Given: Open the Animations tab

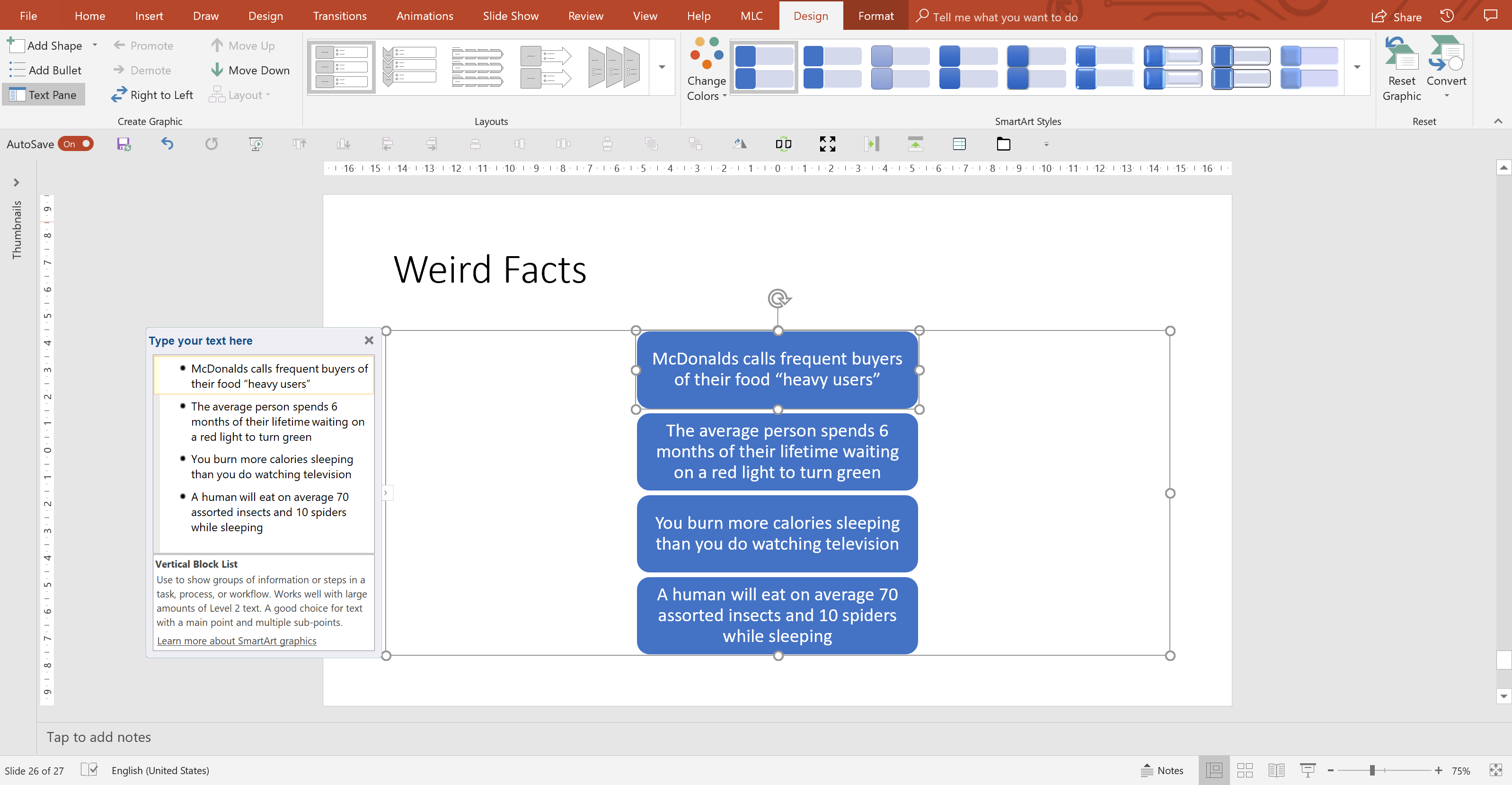Looking at the screenshot, I should pos(424,16).
